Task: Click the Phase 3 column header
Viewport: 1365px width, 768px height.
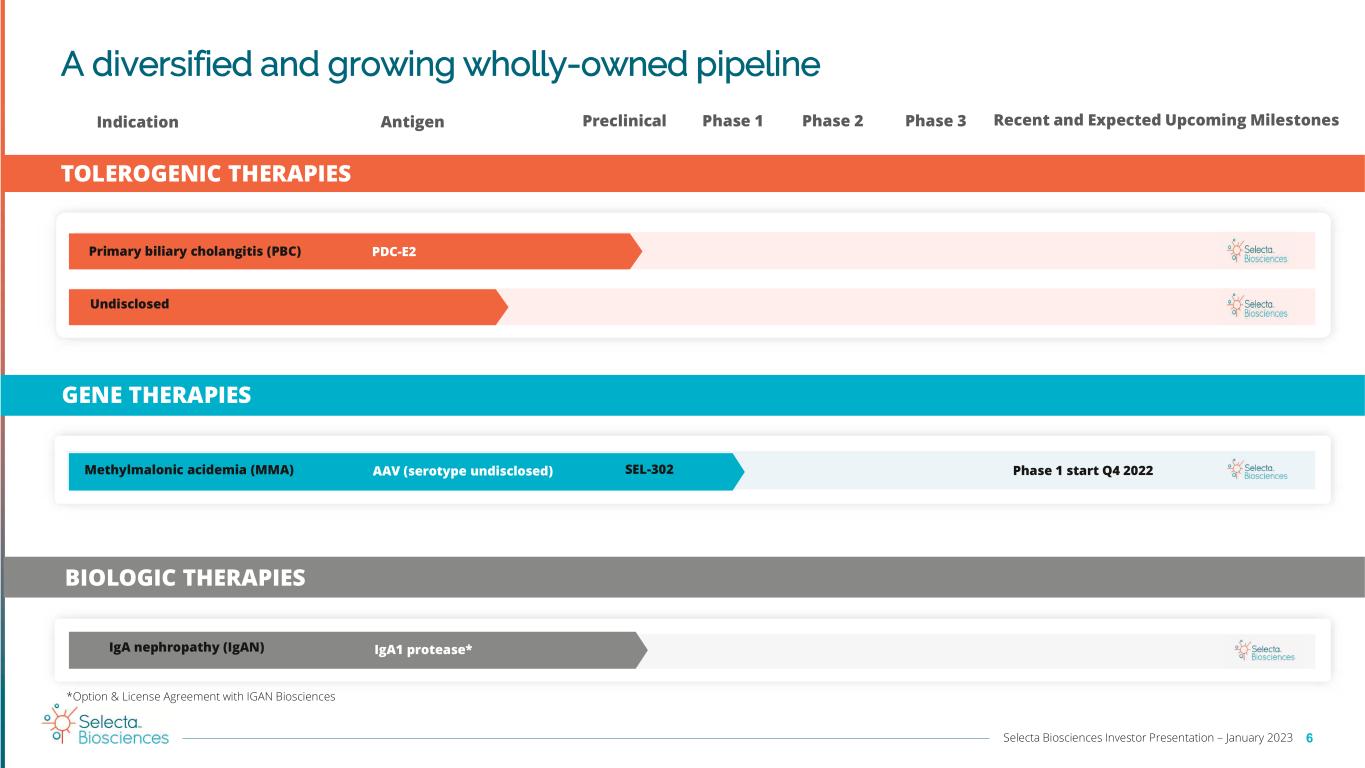Action: (x=935, y=121)
